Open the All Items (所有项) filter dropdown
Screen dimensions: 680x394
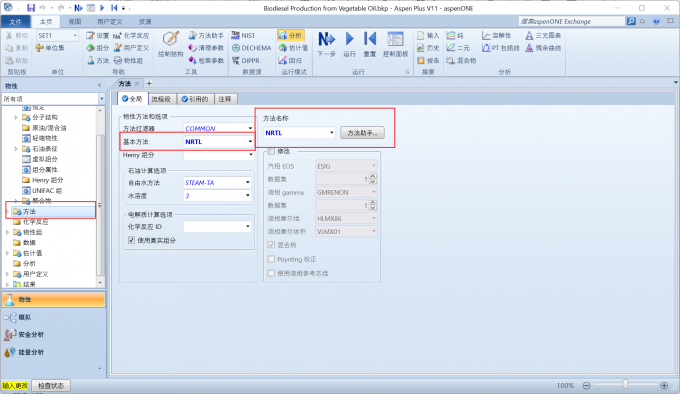101,99
